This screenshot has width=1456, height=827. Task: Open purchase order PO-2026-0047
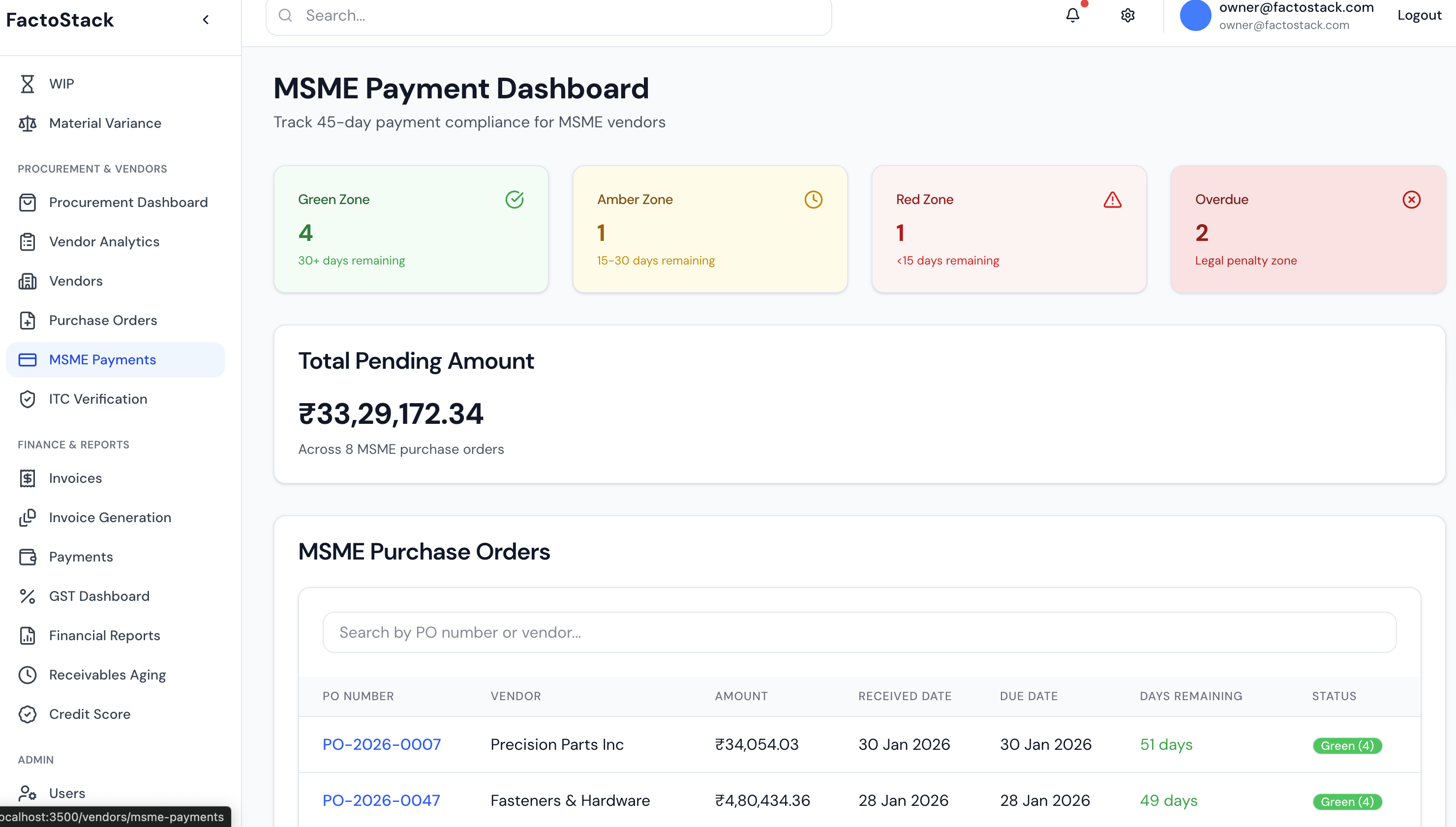381,800
